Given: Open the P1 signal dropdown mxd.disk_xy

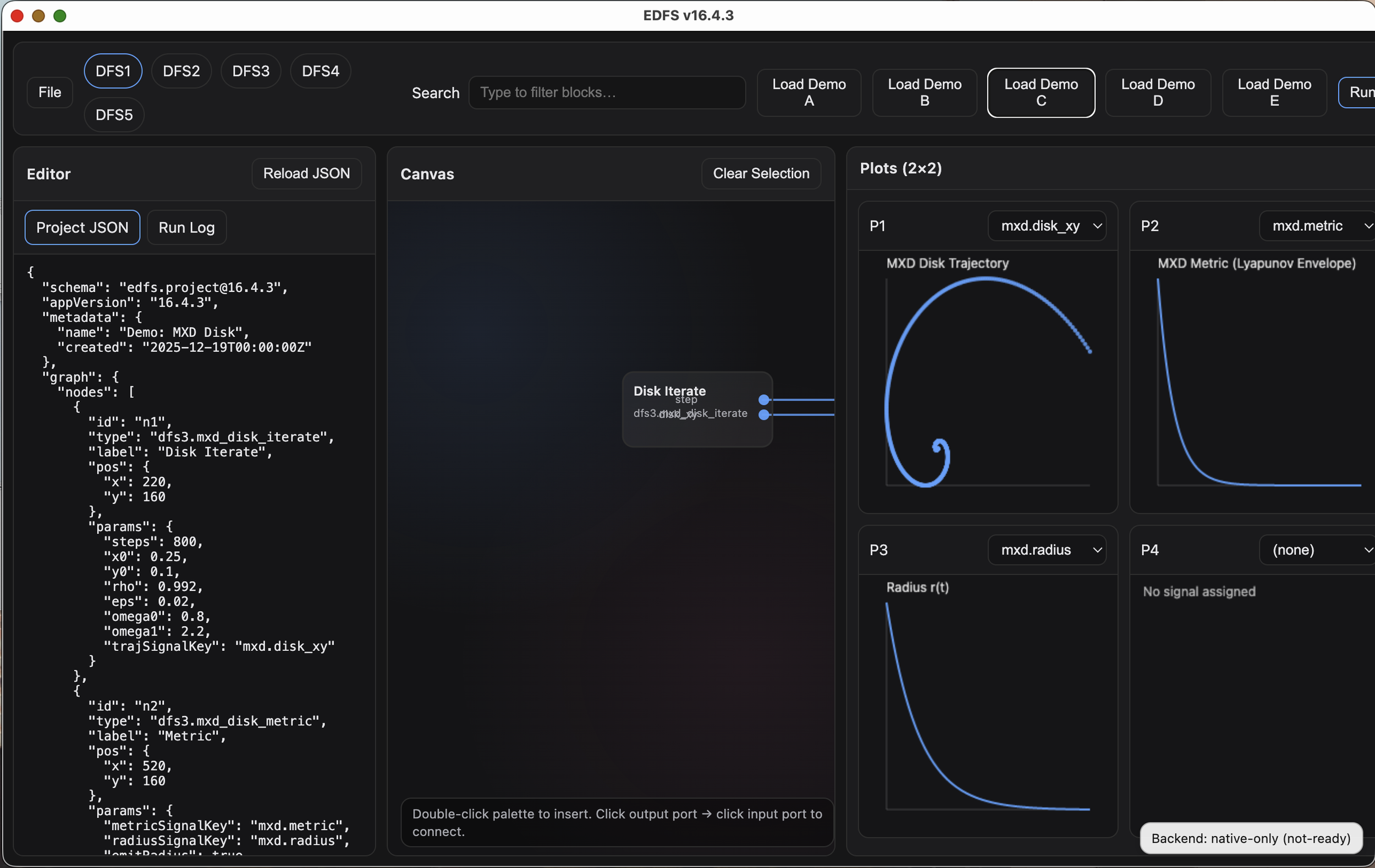Looking at the screenshot, I should click(x=1046, y=226).
